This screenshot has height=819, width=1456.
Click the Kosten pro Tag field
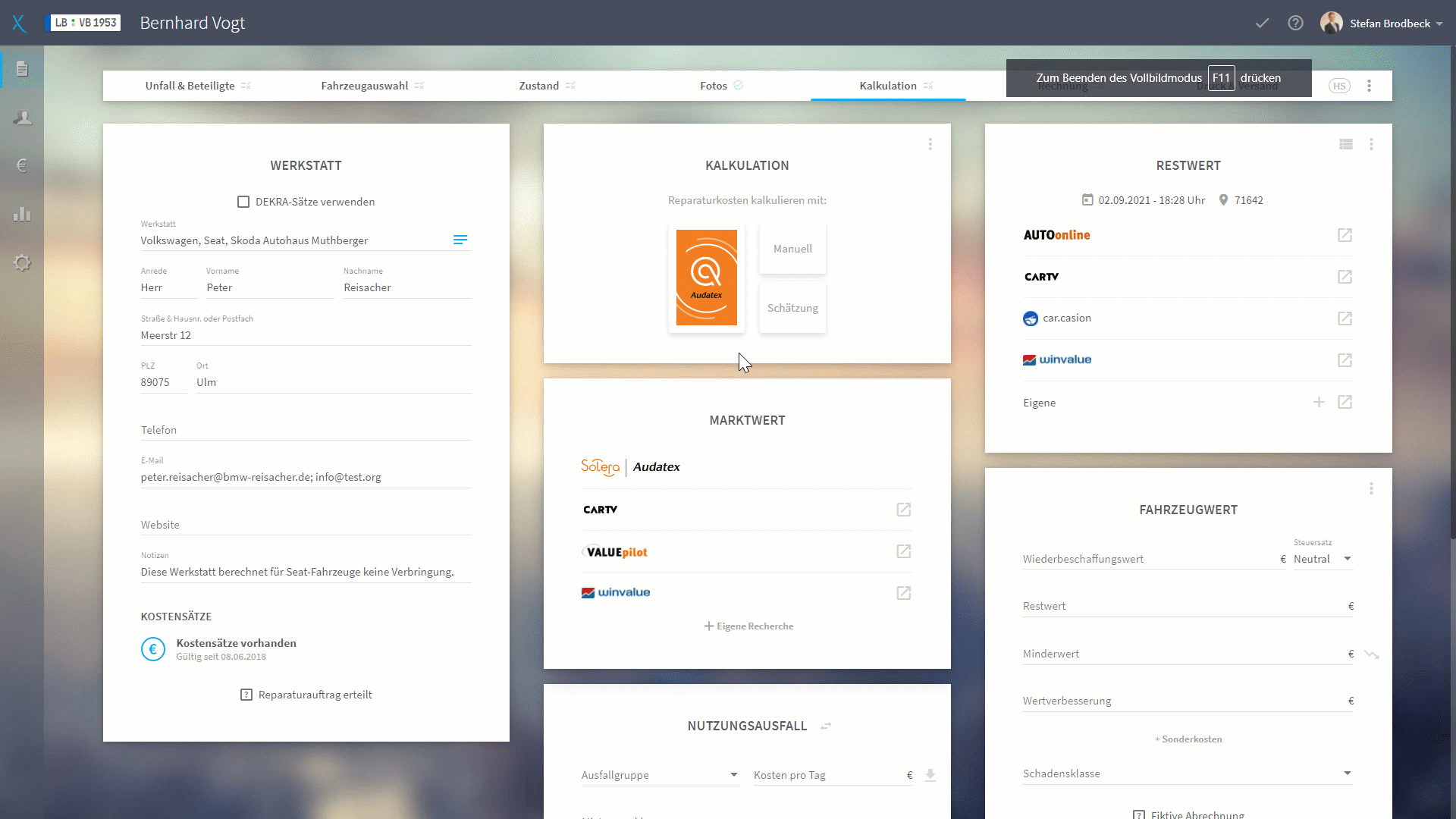point(833,775)
